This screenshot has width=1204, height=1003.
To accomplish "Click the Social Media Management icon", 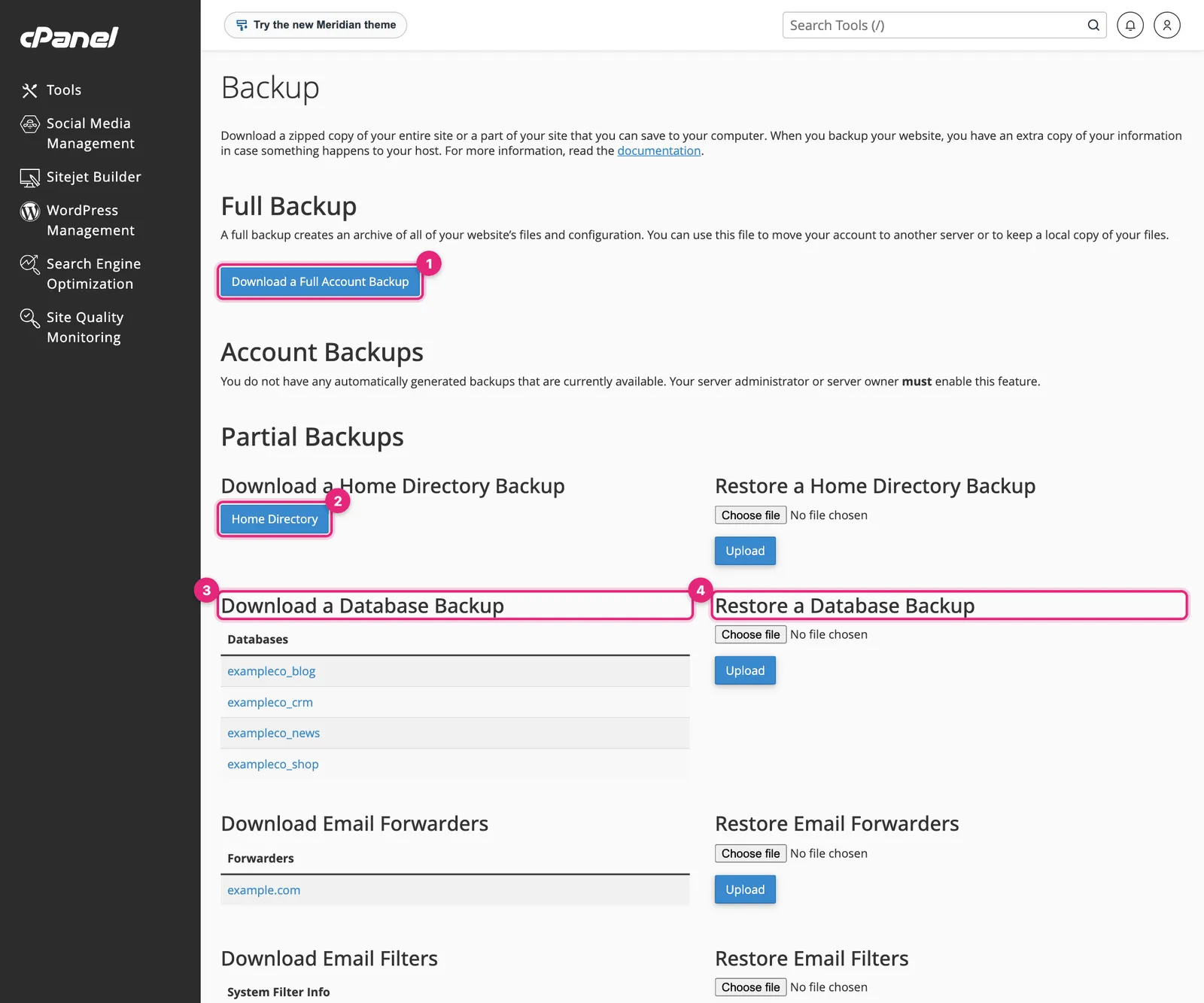I will [29, 123].
